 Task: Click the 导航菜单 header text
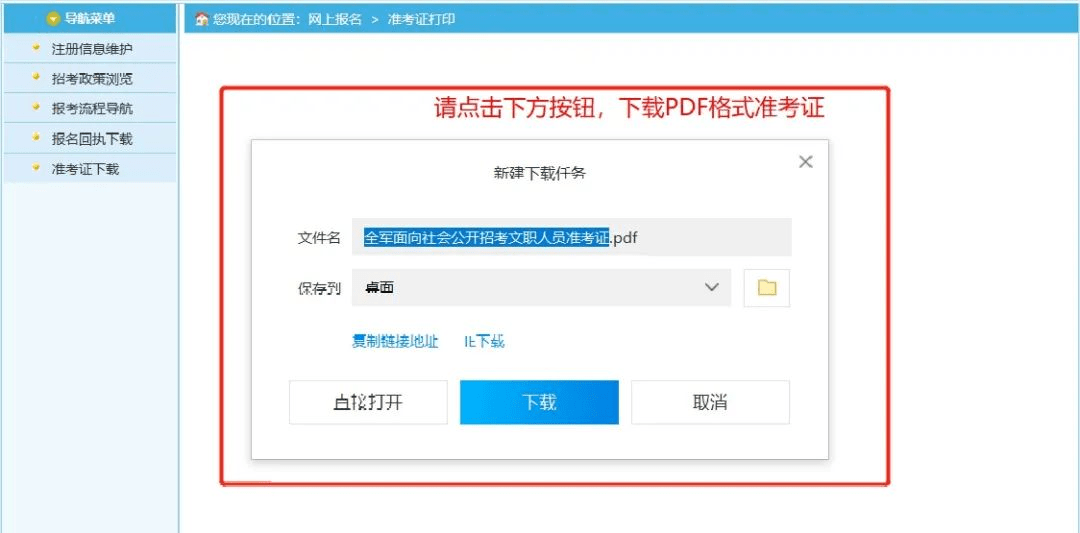[90, 19]
